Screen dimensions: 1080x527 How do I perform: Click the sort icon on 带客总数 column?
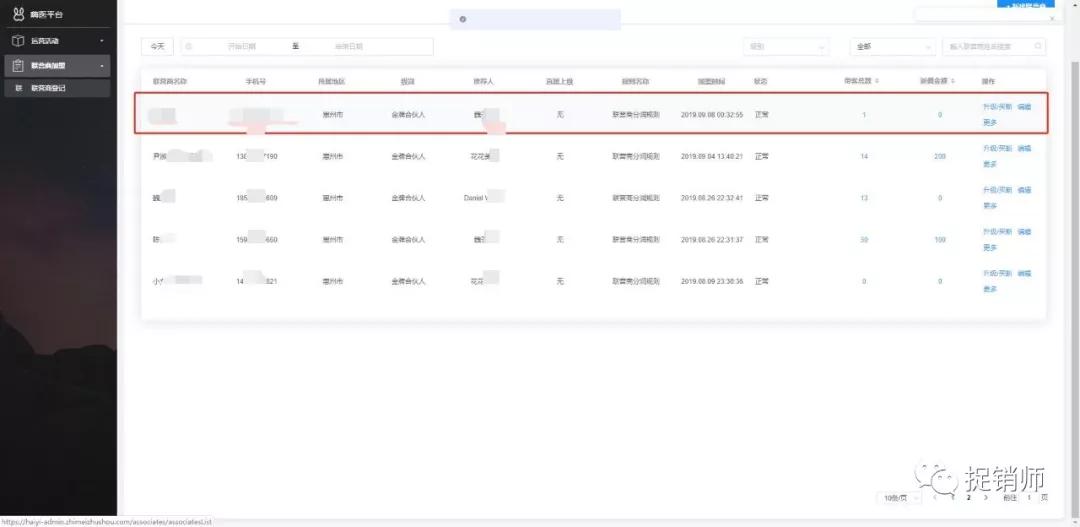(877, 81)
